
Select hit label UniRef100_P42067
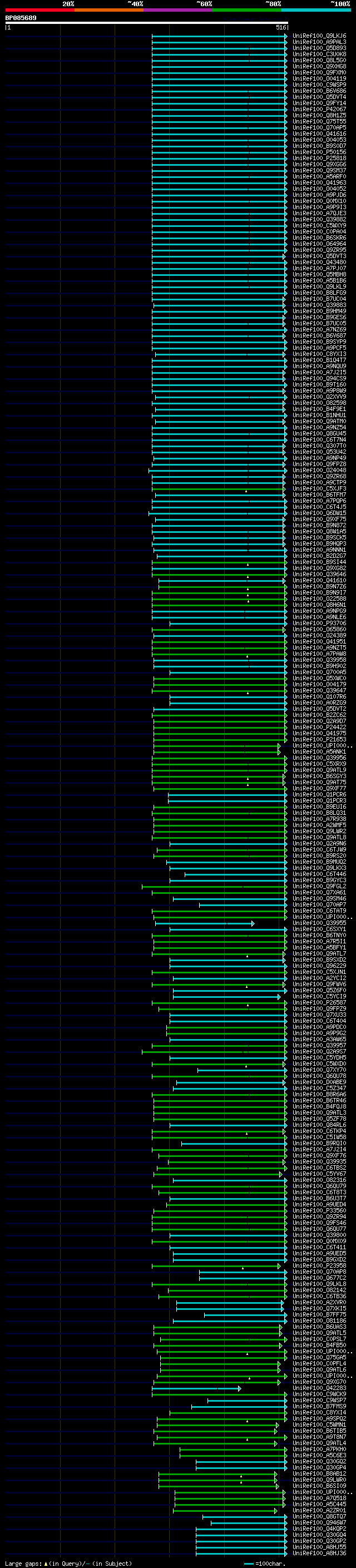click(x=319, y=110)
